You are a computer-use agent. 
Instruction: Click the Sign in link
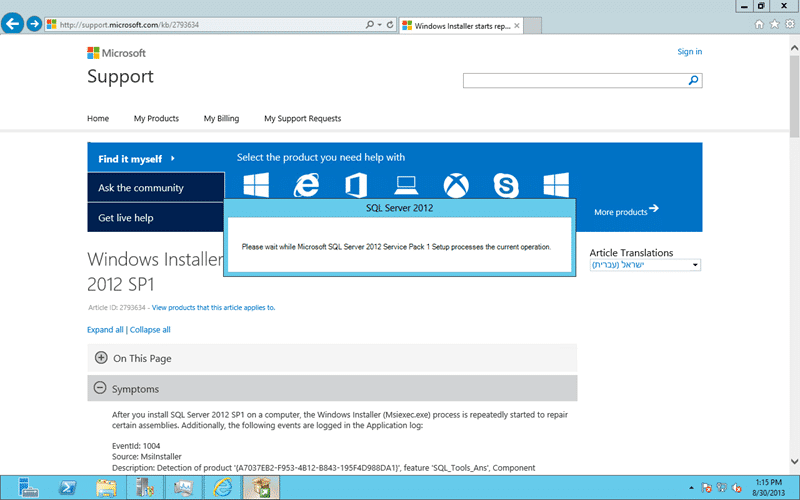pos(689,52)
